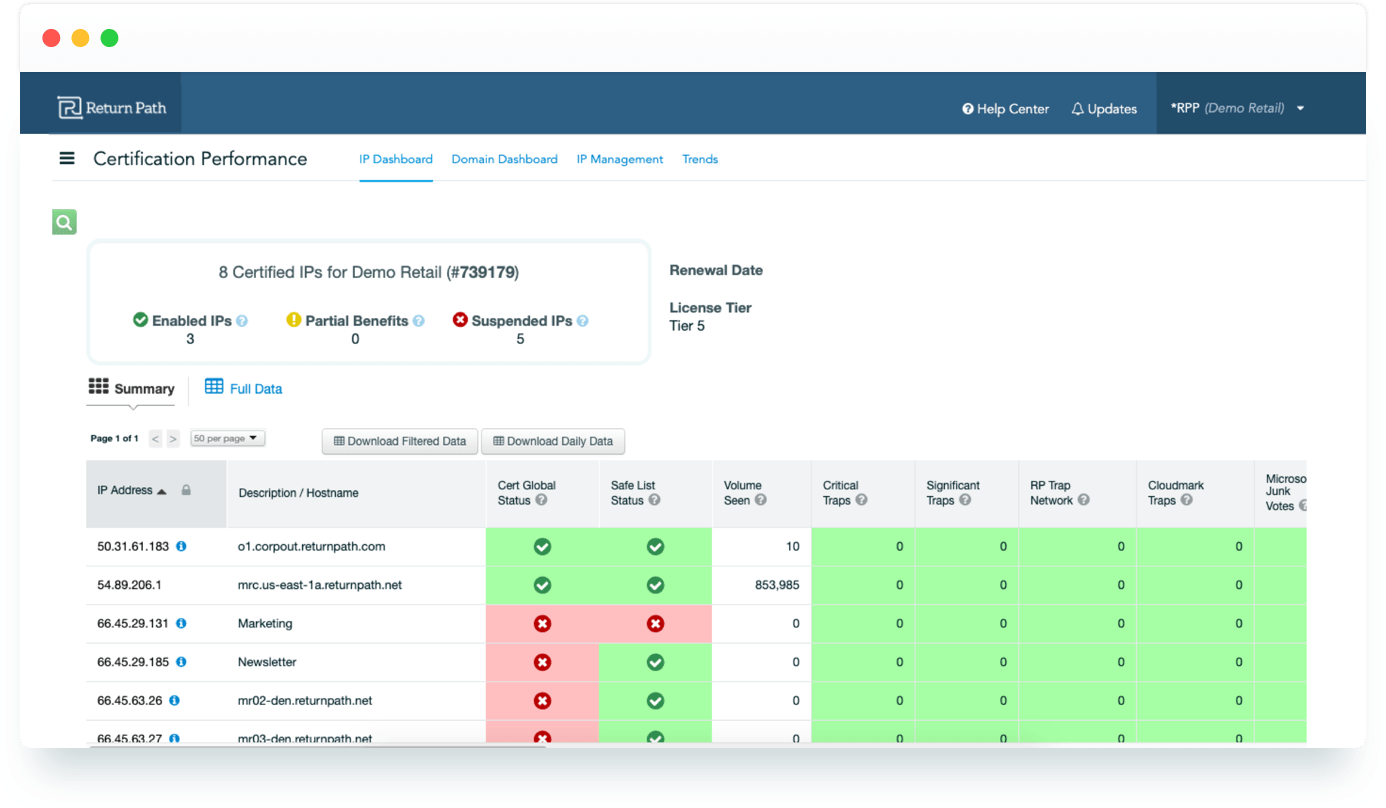Click Download Filtered Data button
Screen dimensions: 1386x808
coord(400,441)
